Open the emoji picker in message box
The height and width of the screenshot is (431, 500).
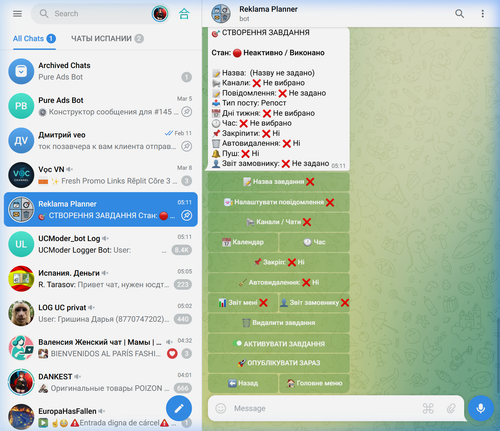pyautogui.click(x=221, y=408)
